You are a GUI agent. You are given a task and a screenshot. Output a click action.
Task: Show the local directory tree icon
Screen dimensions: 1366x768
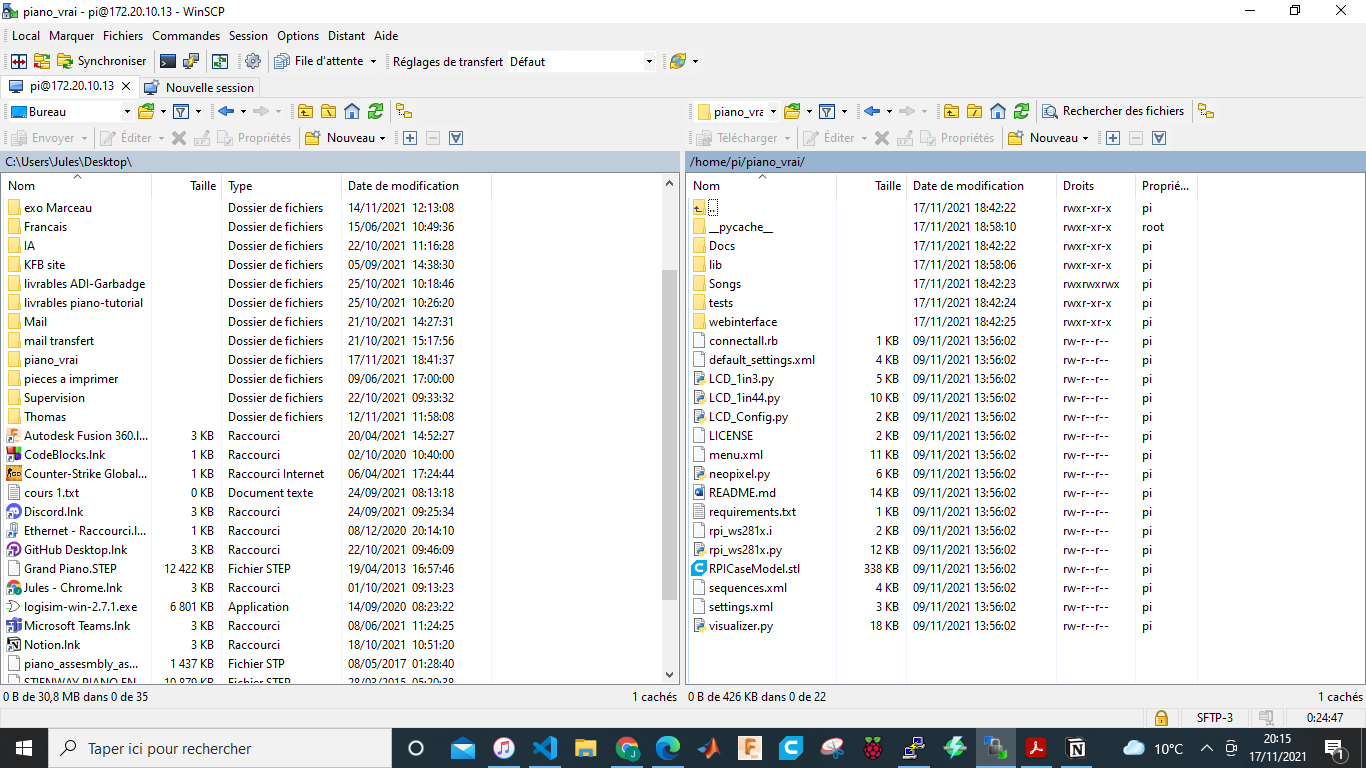pyautogui.click(x=403, y=111)
